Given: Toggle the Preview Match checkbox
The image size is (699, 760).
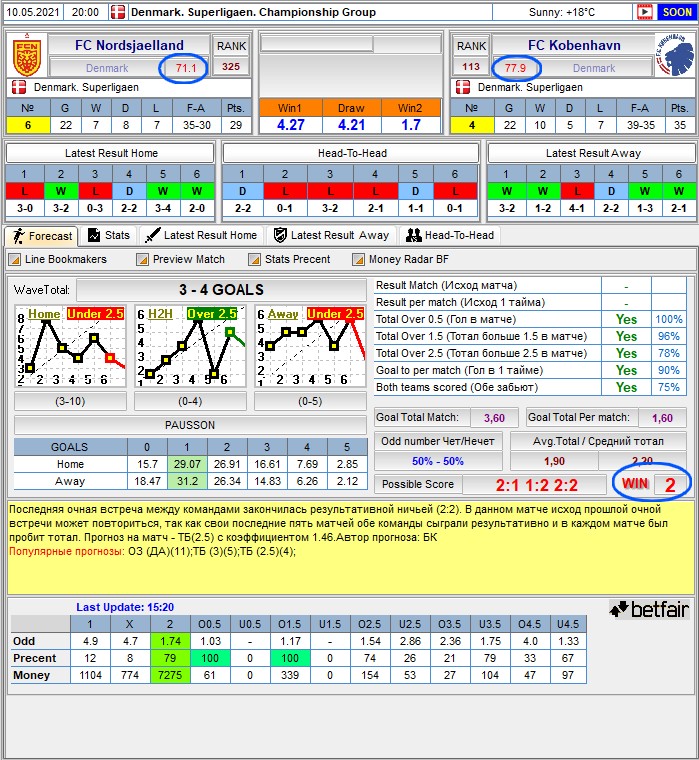Looking at the screenshot, I should (142, 260).
